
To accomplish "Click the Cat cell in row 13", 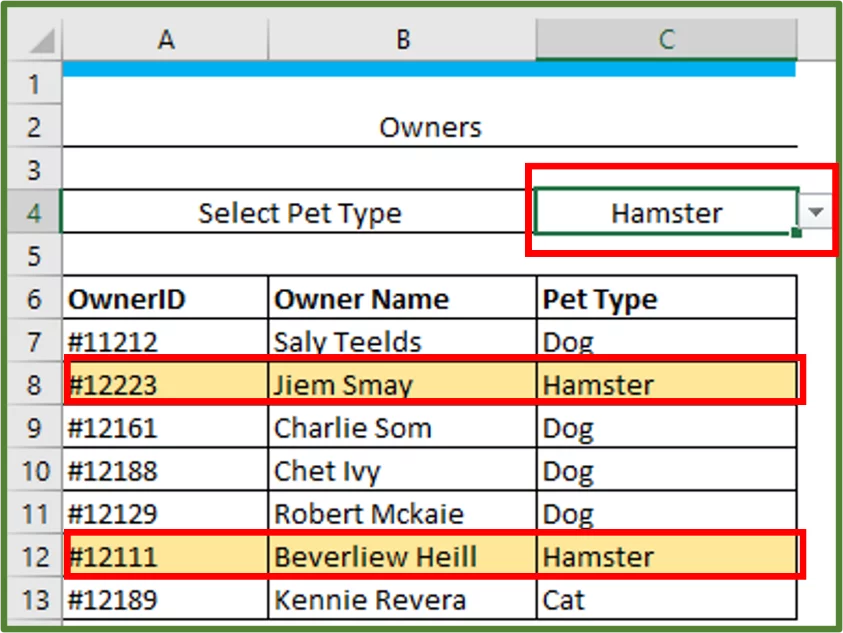I will [x=666, y=599].
